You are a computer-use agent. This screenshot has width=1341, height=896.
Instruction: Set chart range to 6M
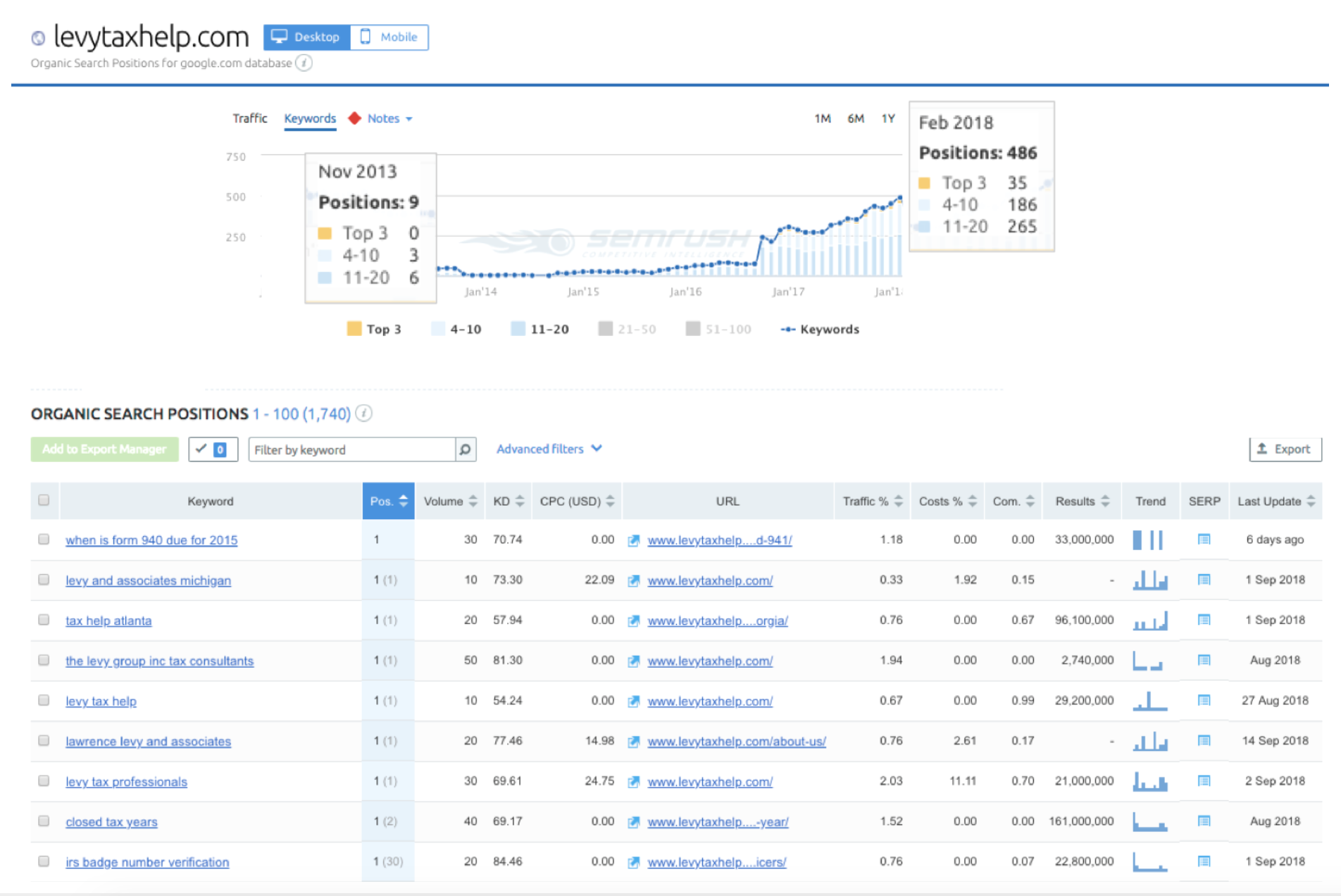pyautogui.click(x=856, y=118)
